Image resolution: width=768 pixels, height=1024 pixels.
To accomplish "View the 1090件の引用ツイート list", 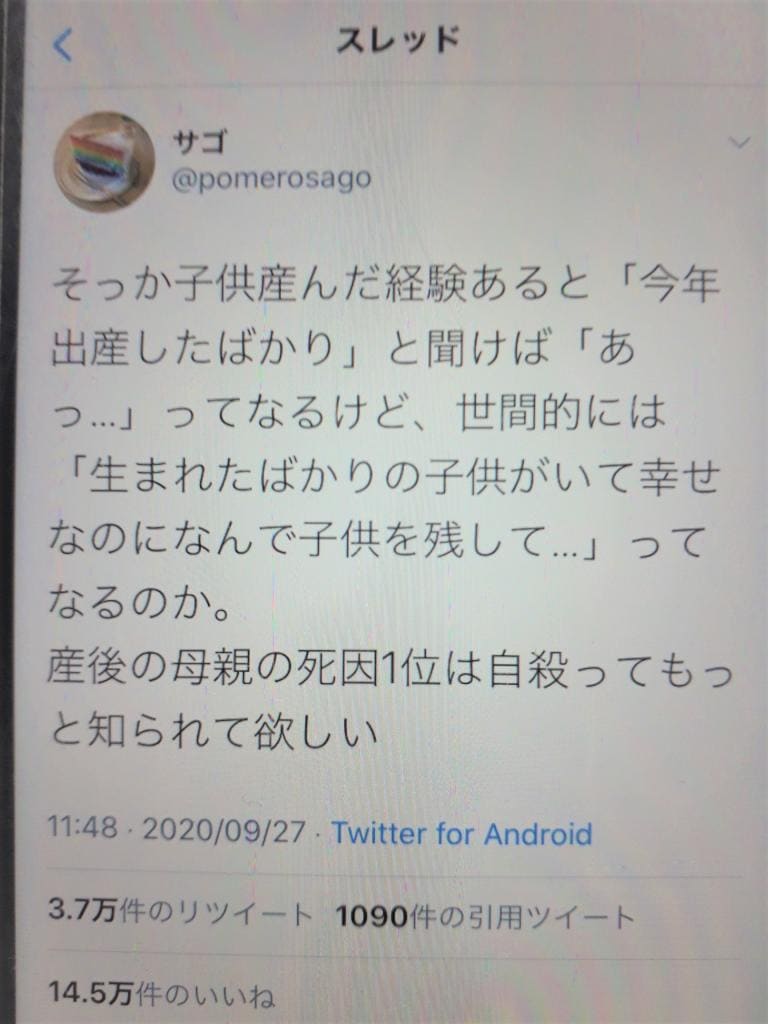I will click(x=485, y=916).
